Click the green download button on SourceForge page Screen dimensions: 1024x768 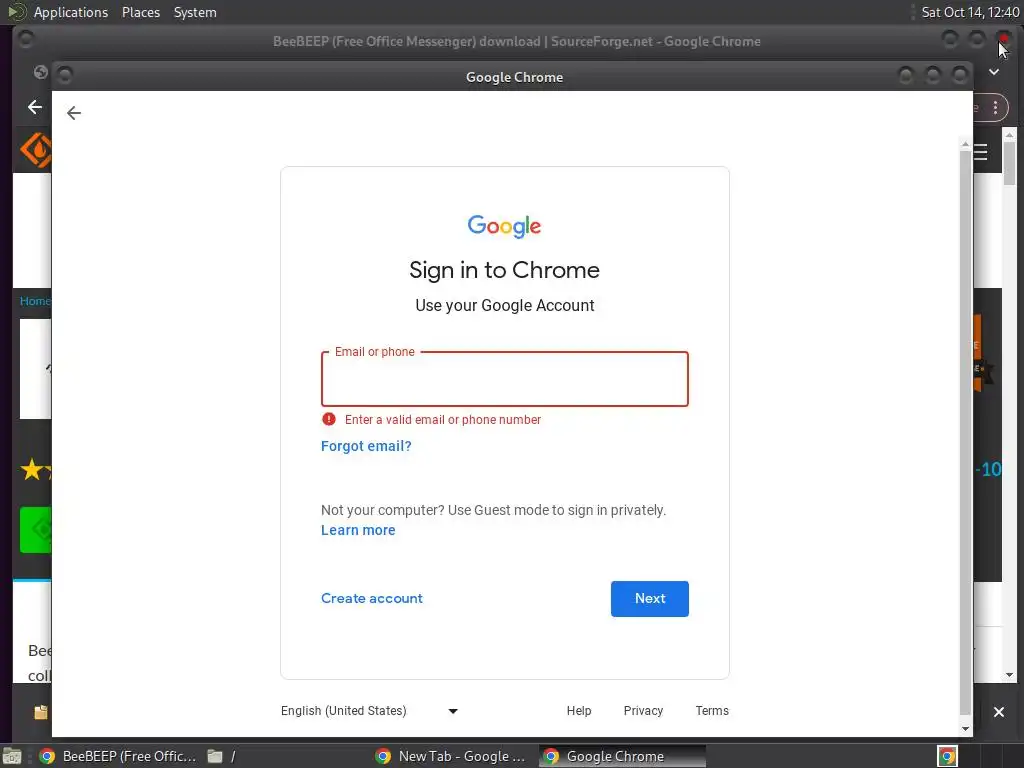35,530
